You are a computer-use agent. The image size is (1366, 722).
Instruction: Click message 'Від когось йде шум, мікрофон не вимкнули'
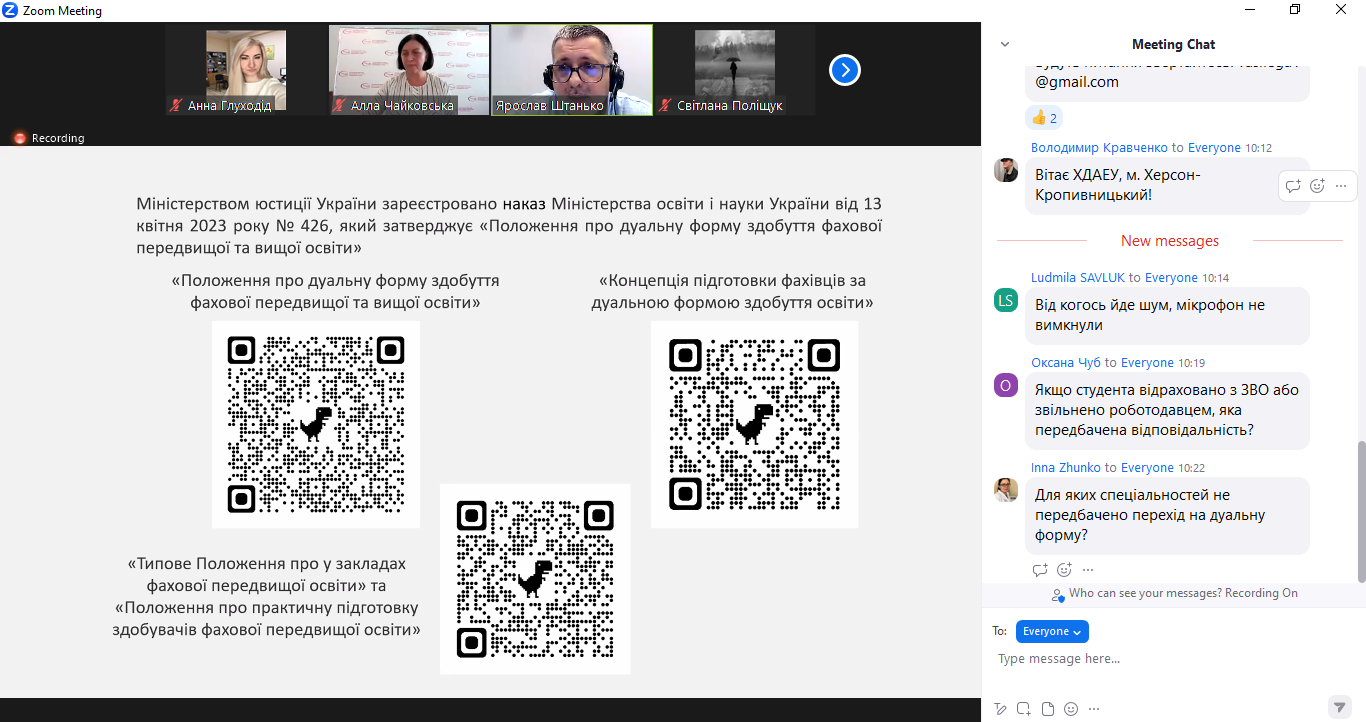[1167, 315]
